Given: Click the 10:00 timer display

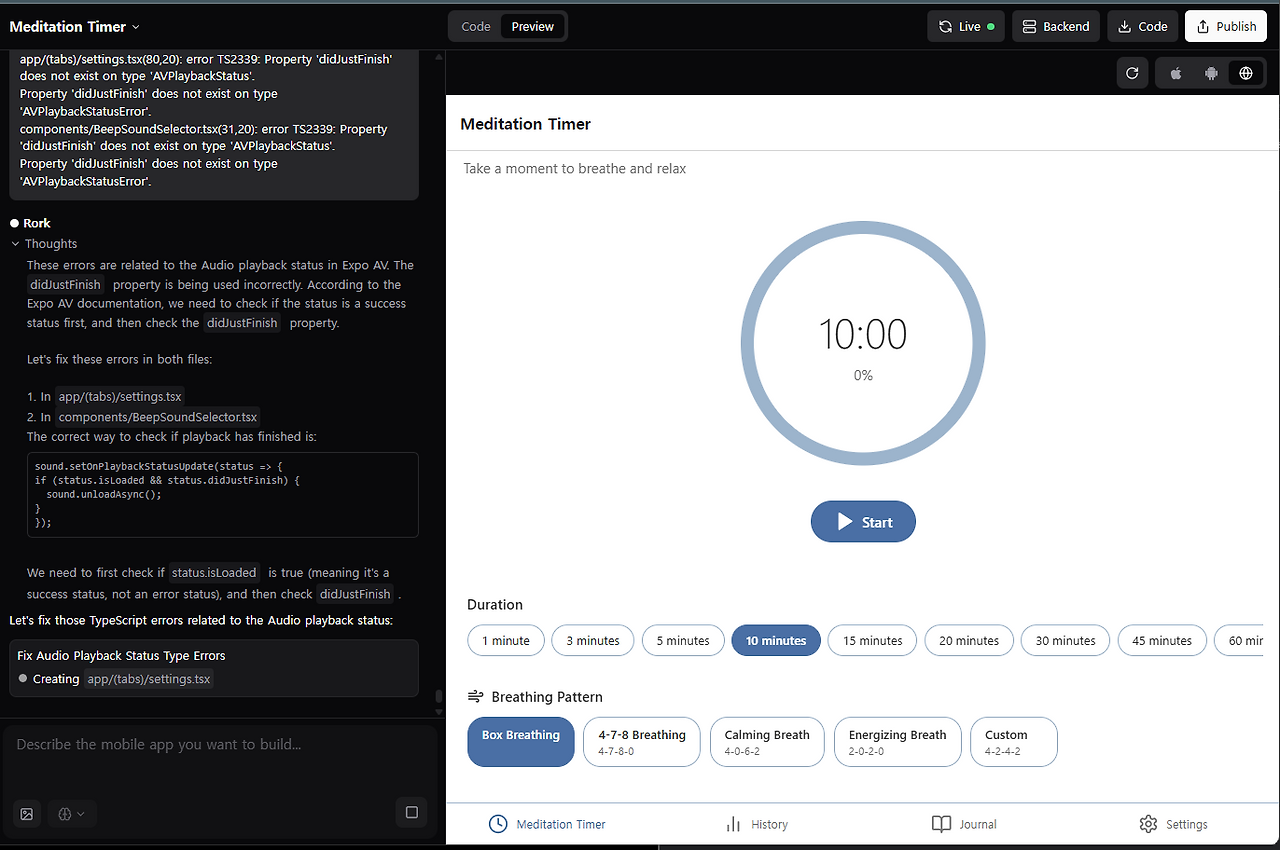Looking at the screenshot, I should coord(863,334).
